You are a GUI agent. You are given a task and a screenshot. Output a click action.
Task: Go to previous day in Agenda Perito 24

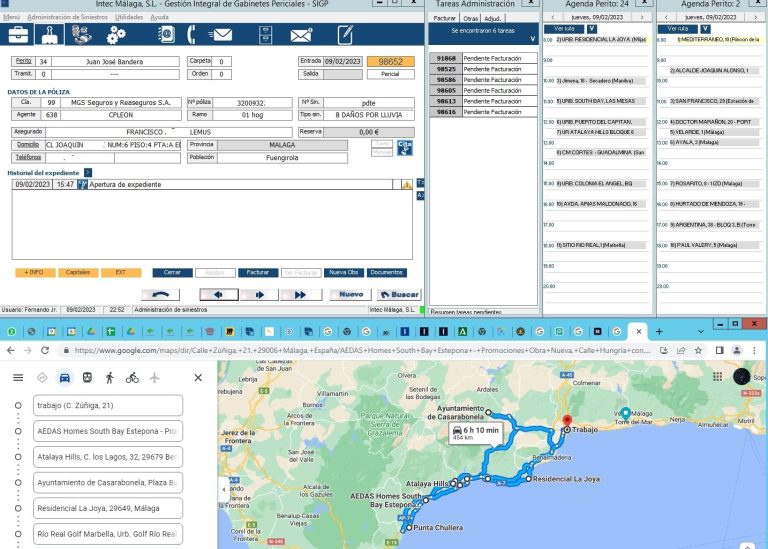click(x=553, y=17)
